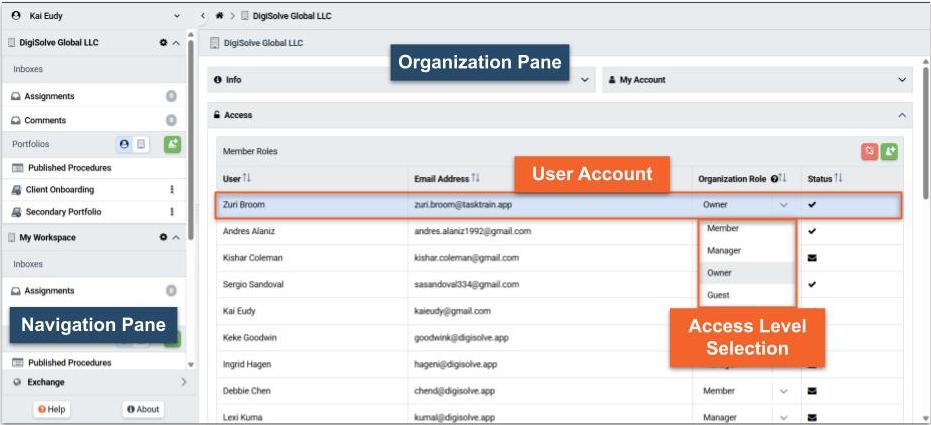The width and height of the screenshot is (931, 425).
Task: Open the About button
Action: point(143,409)
